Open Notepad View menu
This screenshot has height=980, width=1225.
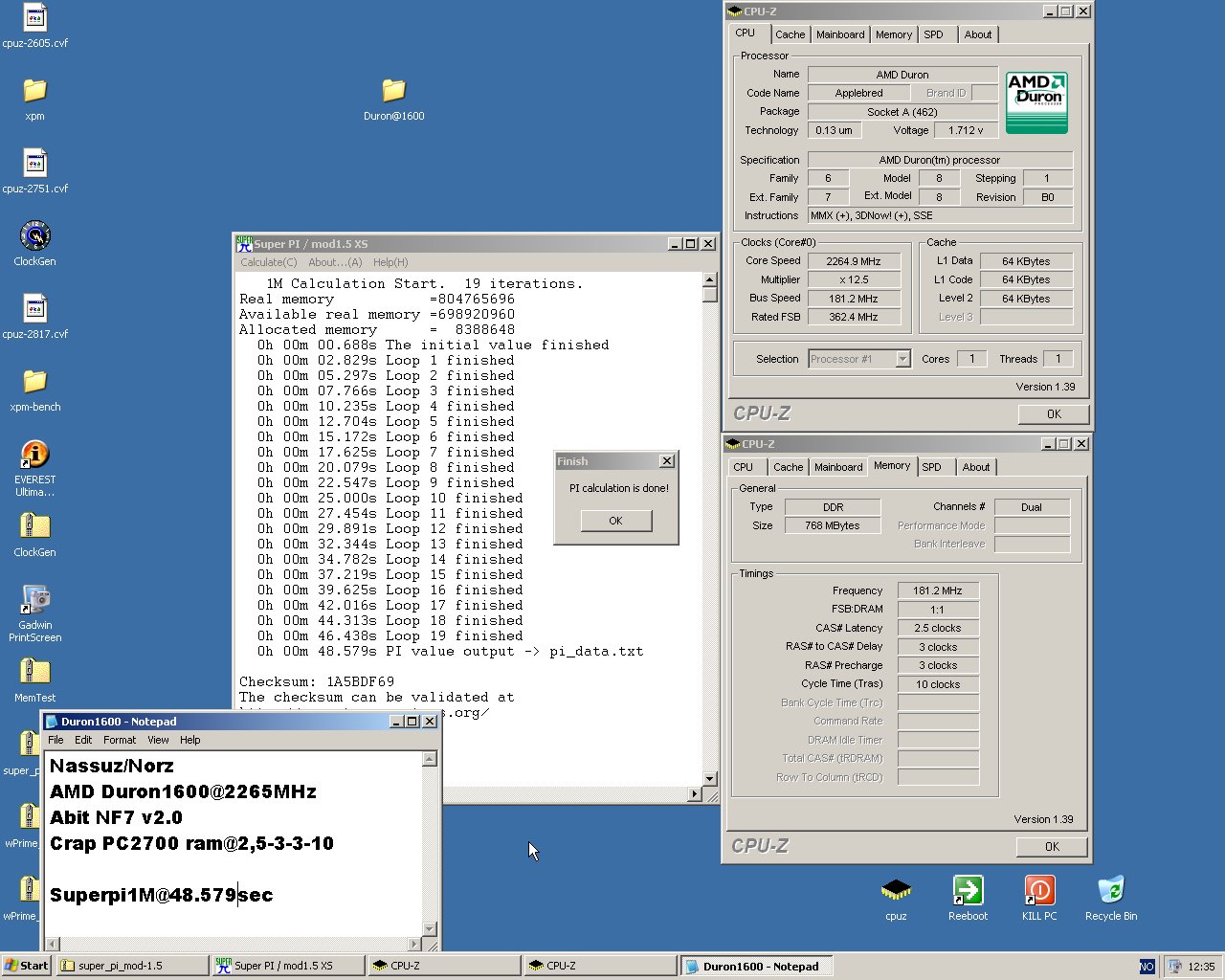158,740
